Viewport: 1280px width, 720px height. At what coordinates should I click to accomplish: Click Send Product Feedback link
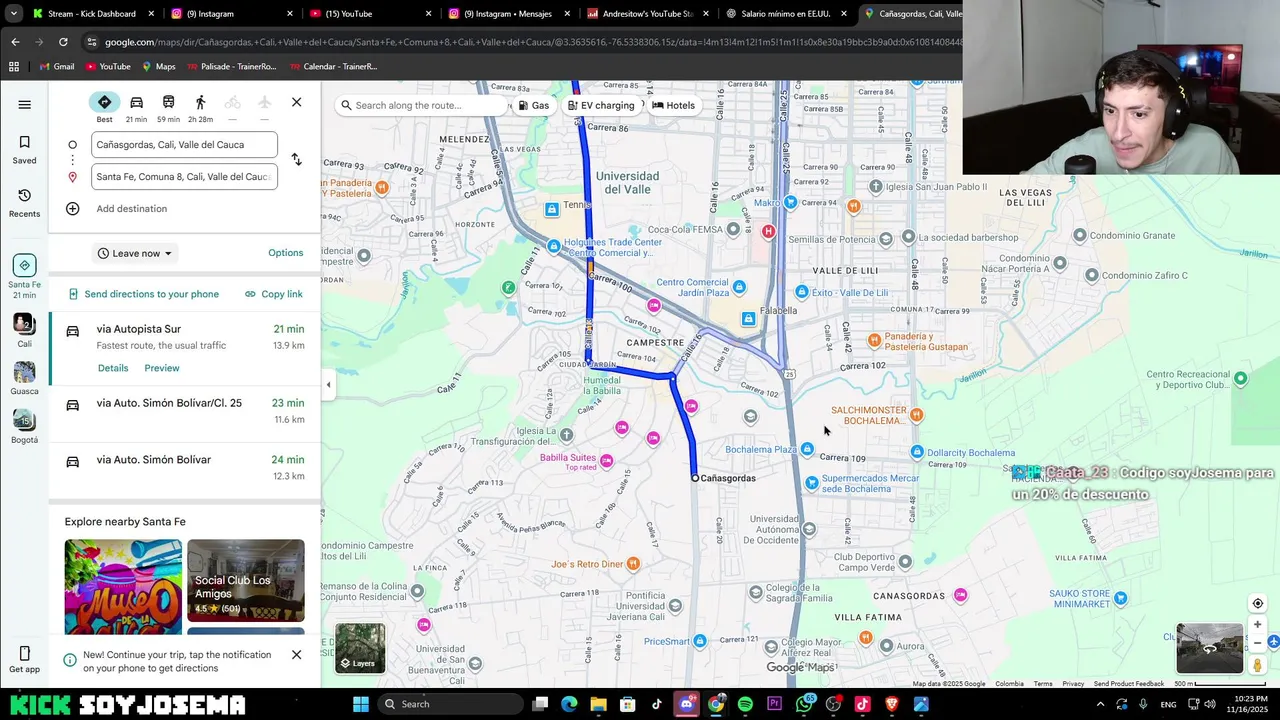click(x=1128, y=684)
